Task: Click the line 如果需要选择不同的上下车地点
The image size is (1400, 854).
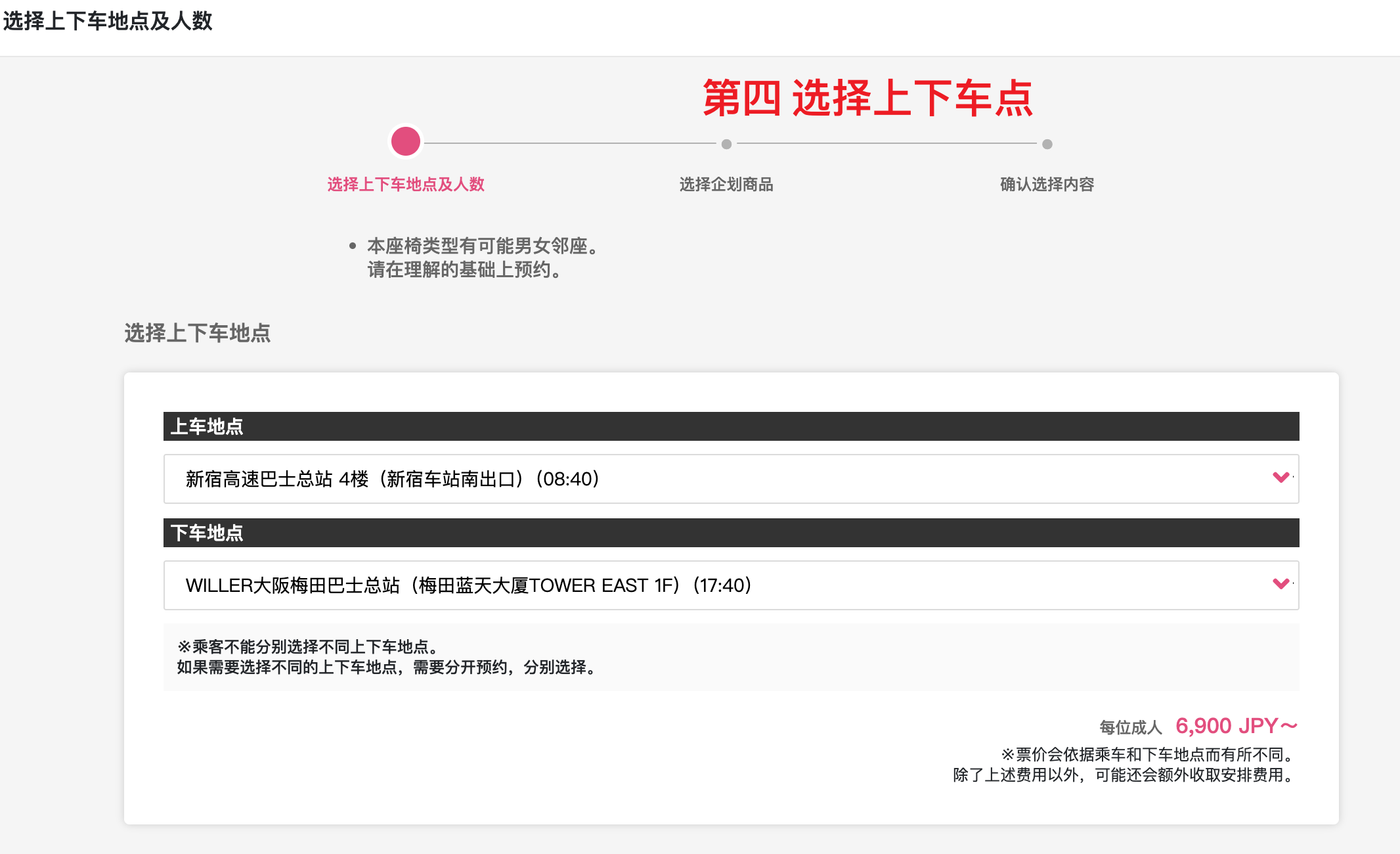Action: (x=387, y=667)
